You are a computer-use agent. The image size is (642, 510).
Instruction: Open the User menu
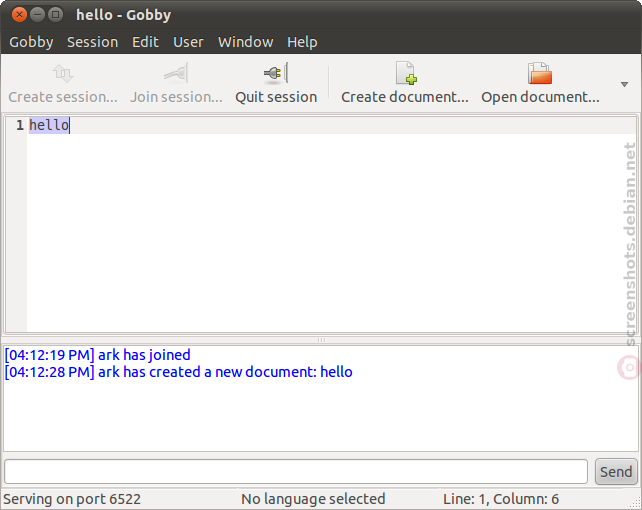(x=188, y=42)
